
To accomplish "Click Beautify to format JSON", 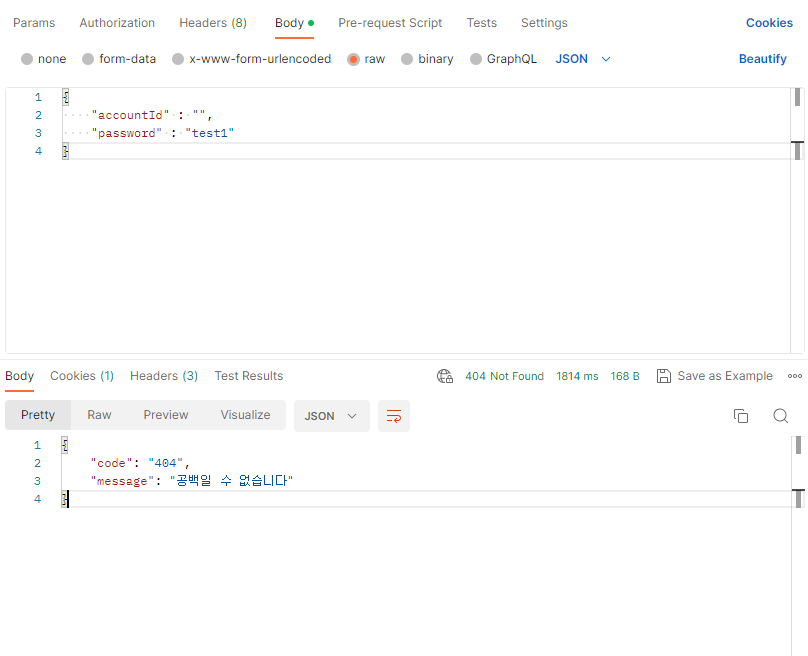I will [x=763, y=59].
